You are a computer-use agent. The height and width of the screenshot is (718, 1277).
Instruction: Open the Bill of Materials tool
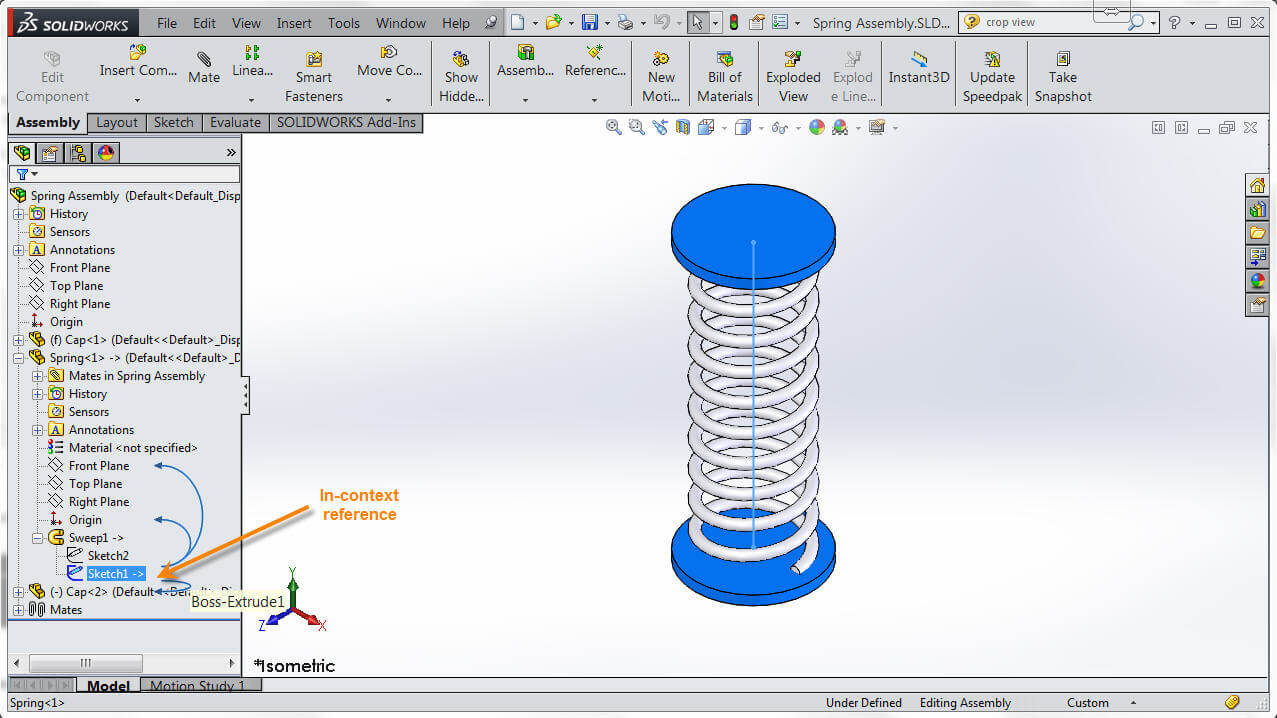click(x=723, y=72)
